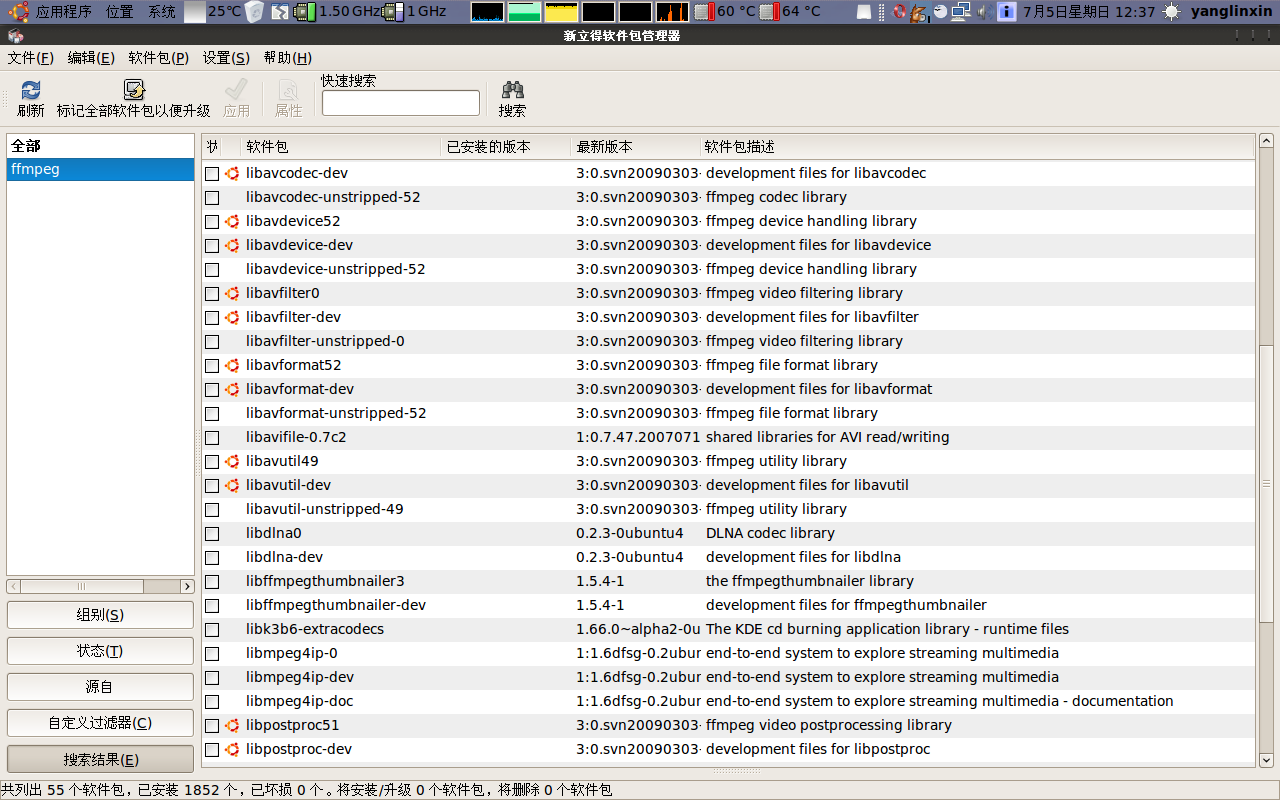
Task: Click the package list vertical scrollbar thumb
Action: click(x=1266, y=484)
